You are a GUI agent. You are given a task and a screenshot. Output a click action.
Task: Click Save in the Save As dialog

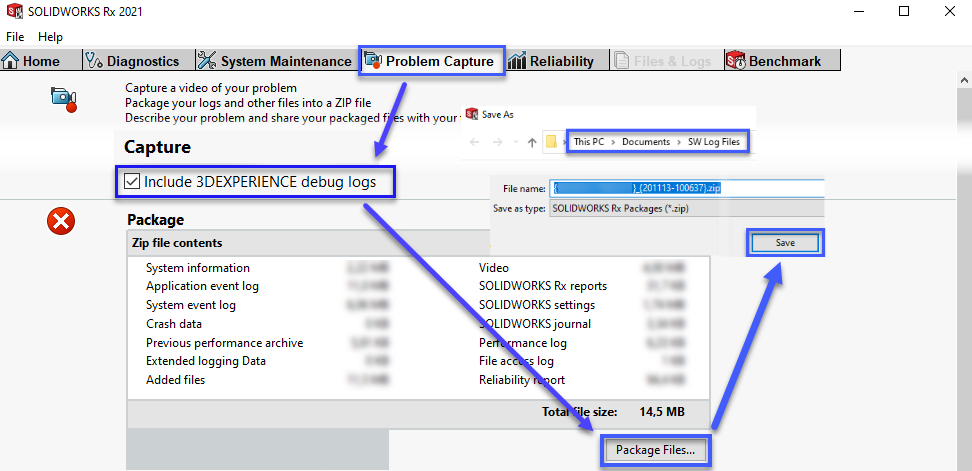coord(785,243)
